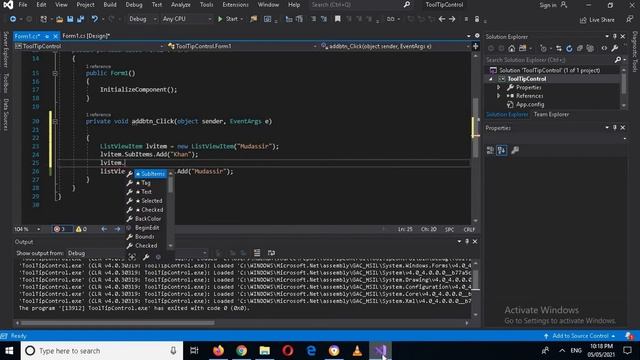
Task: Click the Sign in link
Action: [553, 5]
